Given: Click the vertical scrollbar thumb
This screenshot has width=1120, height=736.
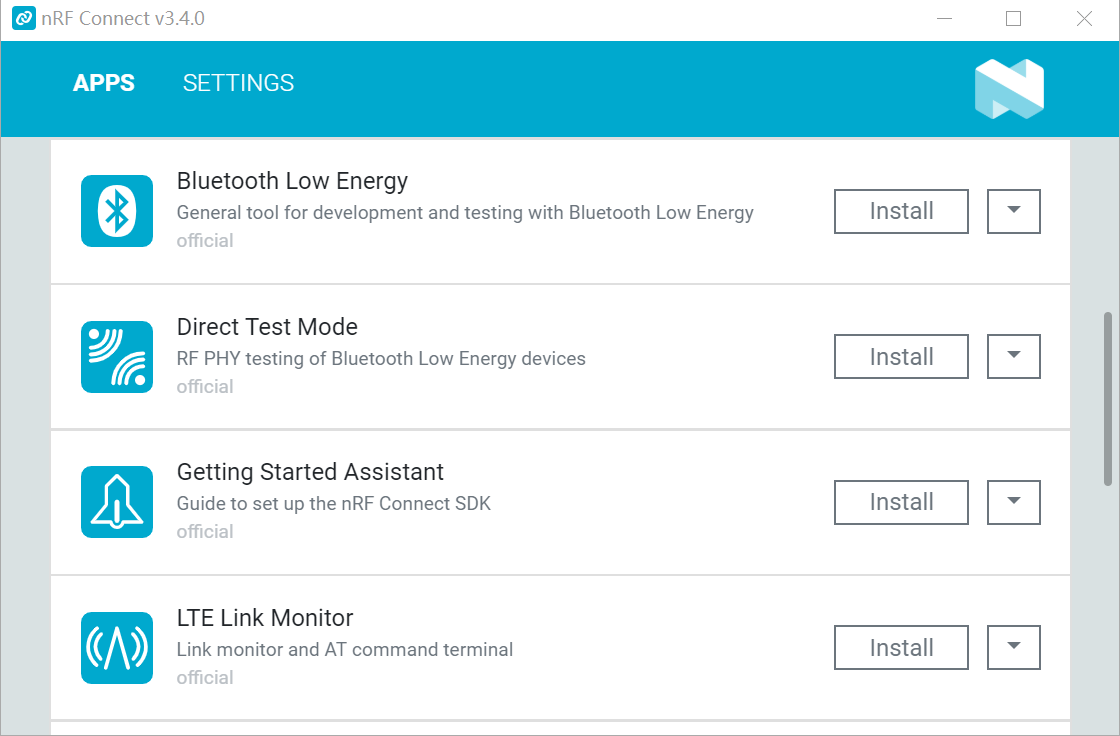Looking at the screenshot, I should 1107,398.
